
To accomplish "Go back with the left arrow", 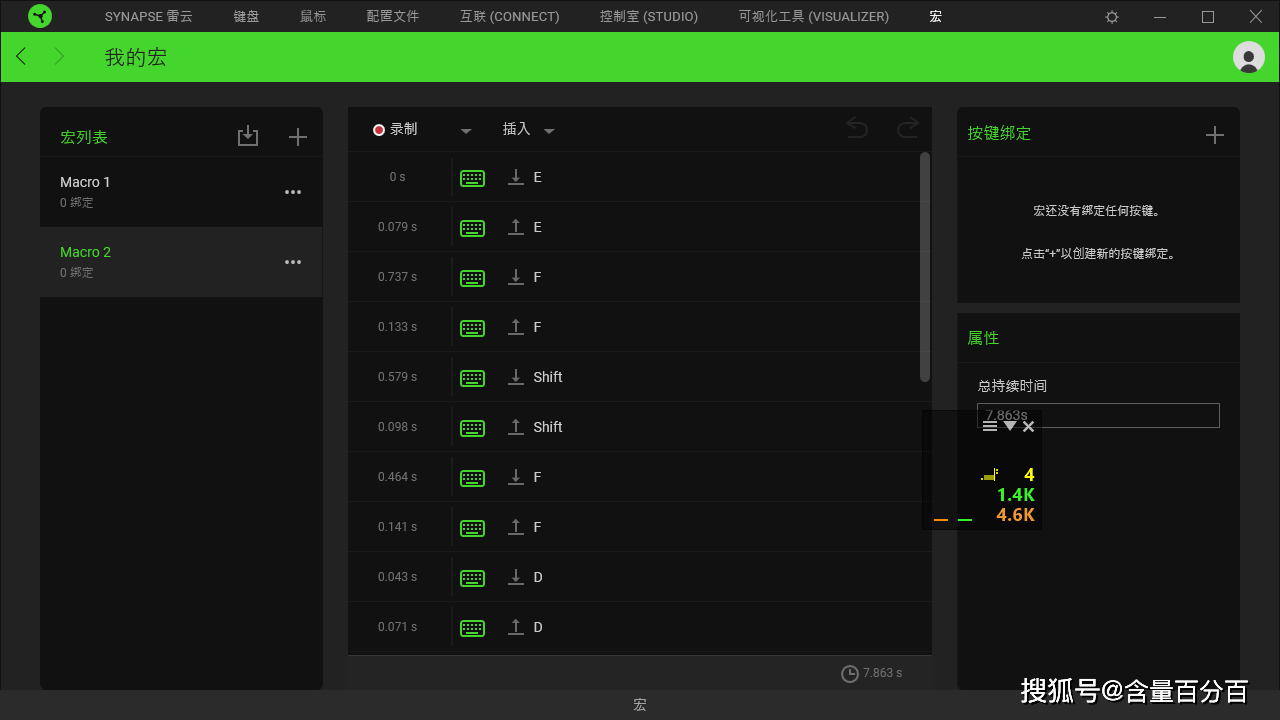I will click(x=21, y=56).
